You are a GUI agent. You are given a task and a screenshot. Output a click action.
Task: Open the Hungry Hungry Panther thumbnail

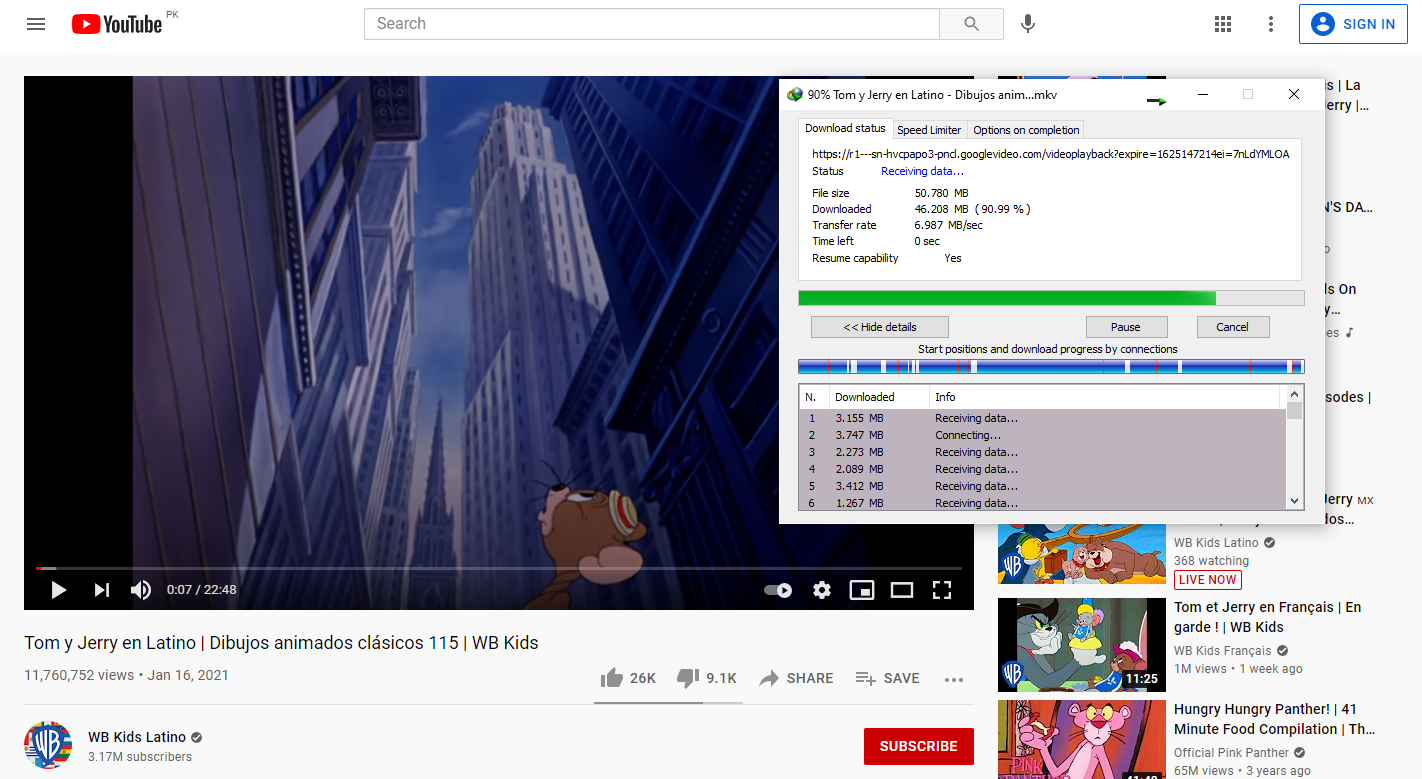pos(1082,739)
